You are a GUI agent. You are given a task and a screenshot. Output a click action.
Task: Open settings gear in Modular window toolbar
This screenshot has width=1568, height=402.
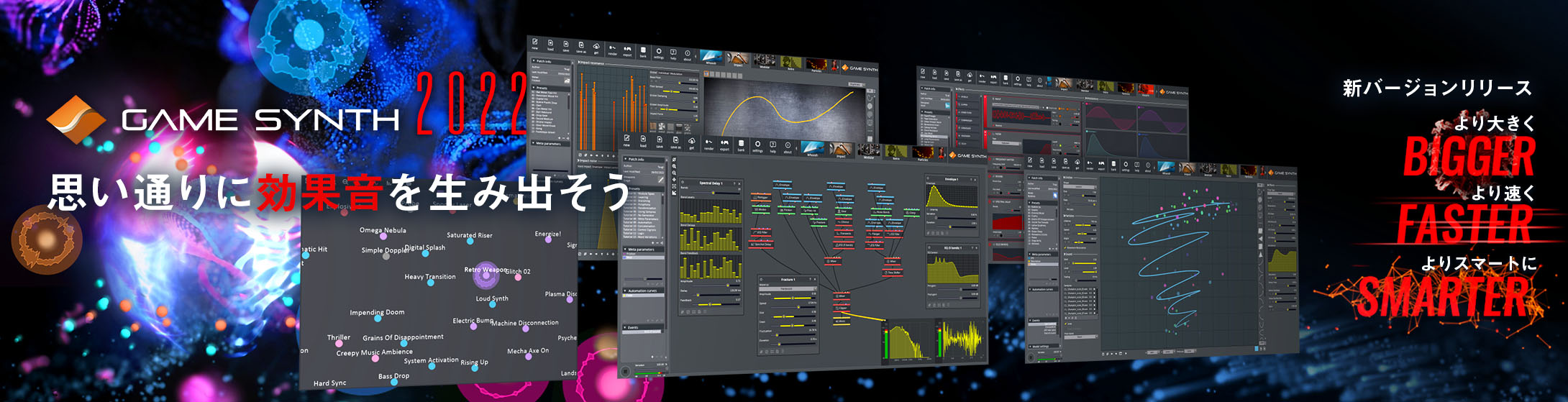[x=757, y=145]
